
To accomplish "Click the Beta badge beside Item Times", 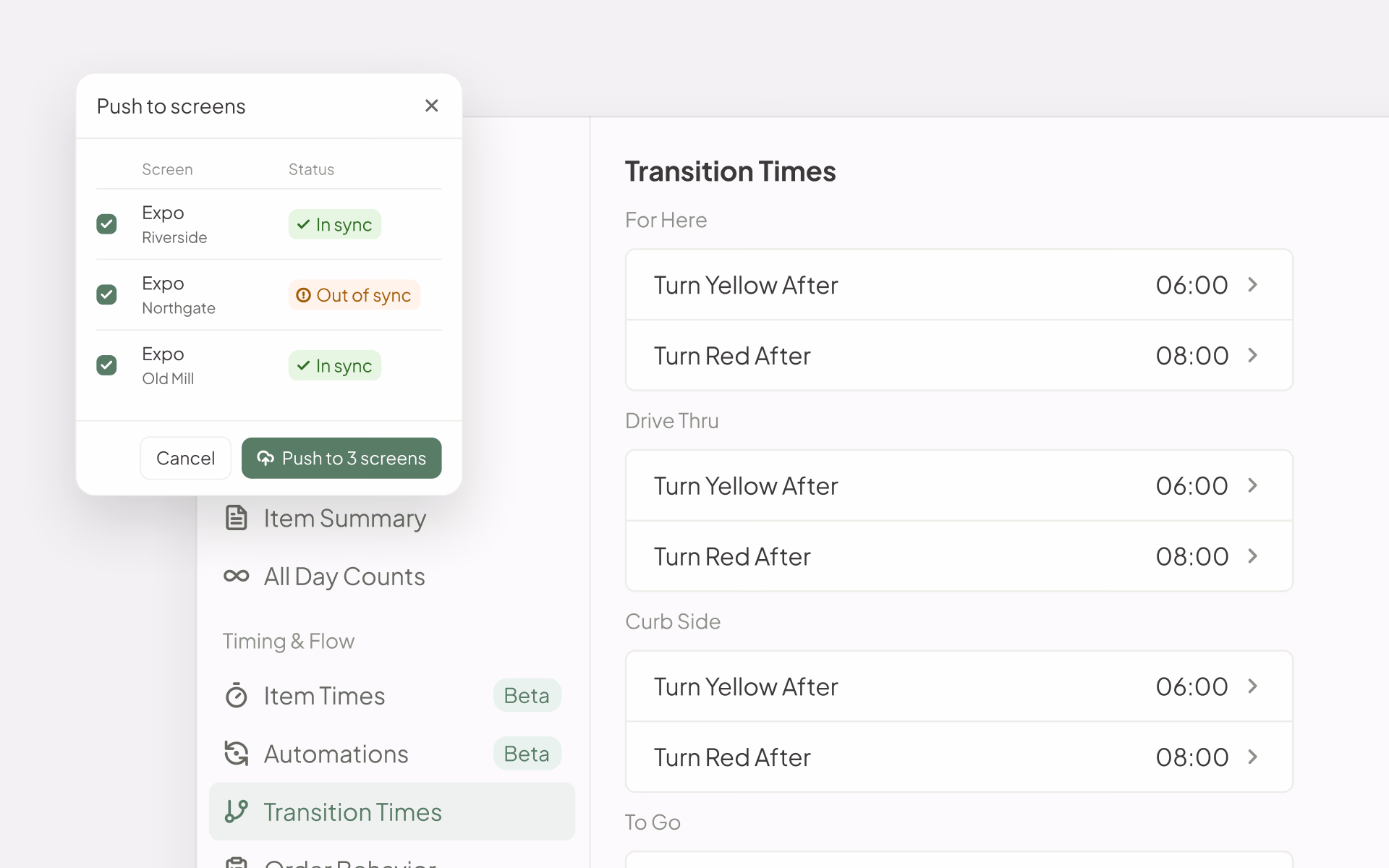I will coord(527,695).
